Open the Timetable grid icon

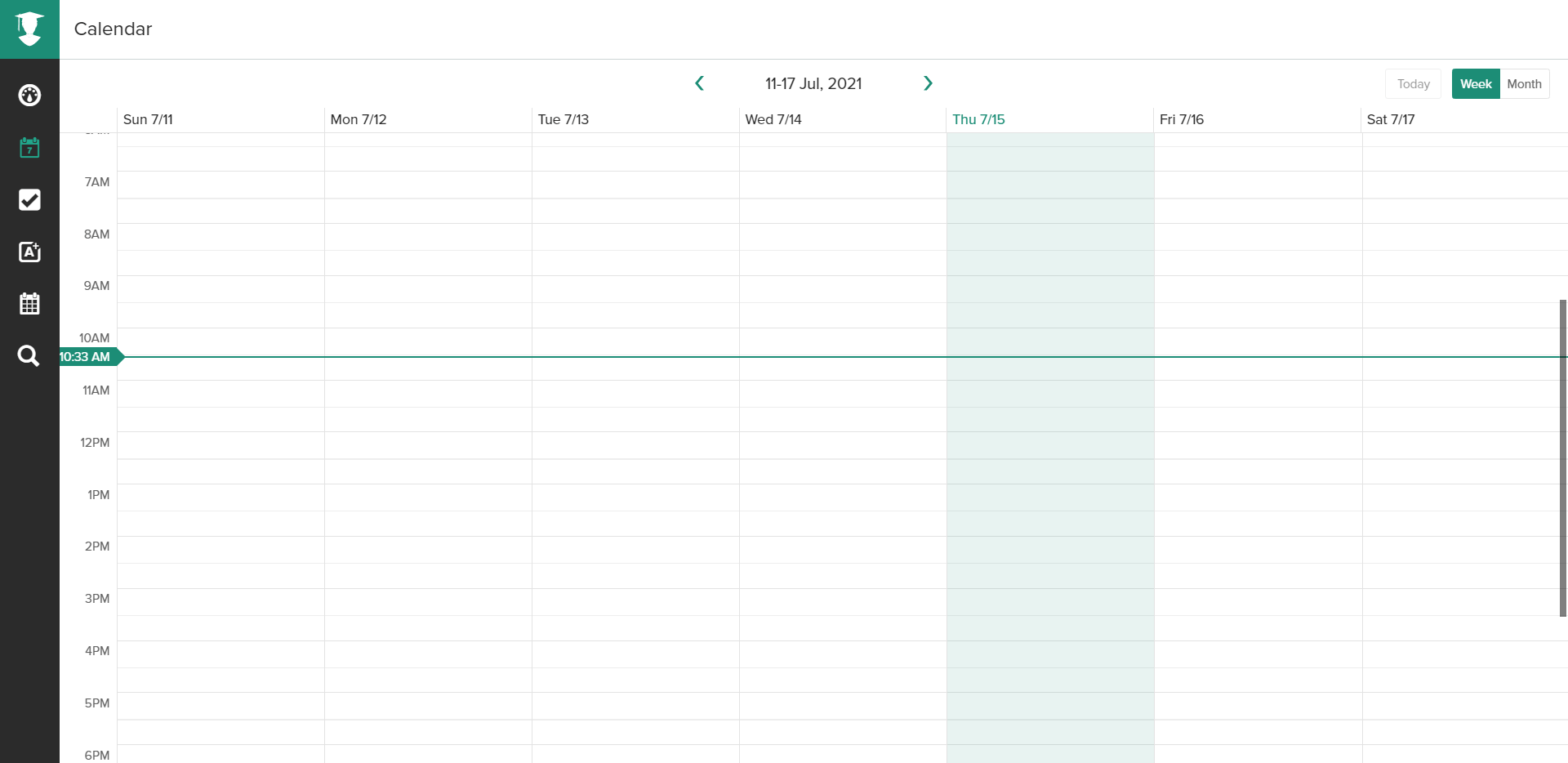[x=29, y=303]
